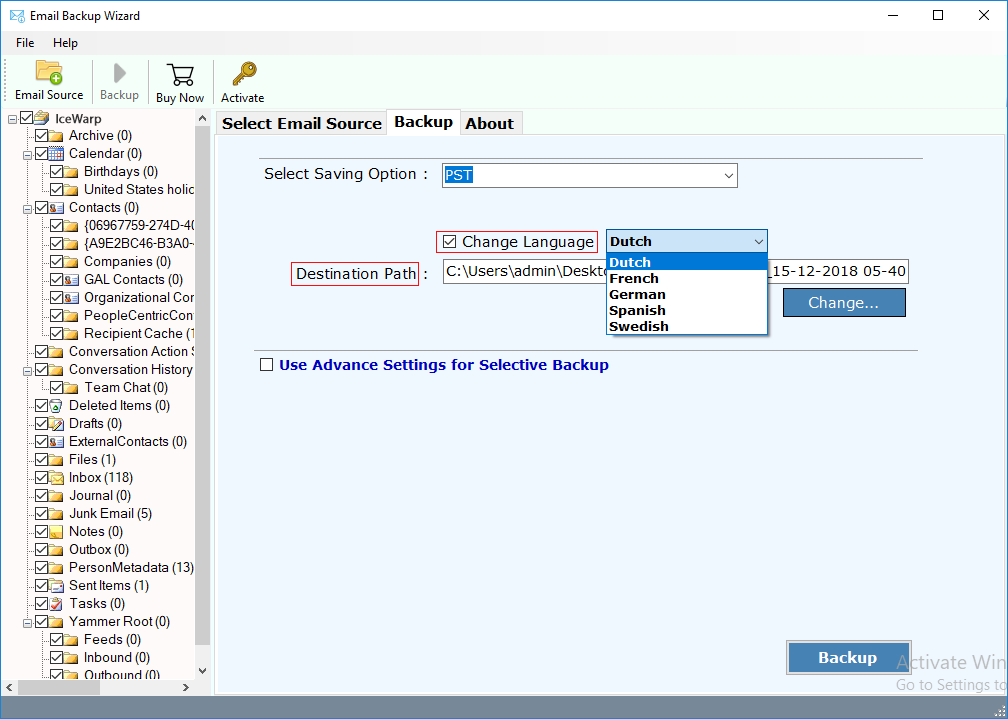Click the tree scroll right arrow
Screen dimensions: 1008x719
pos(185,687)
